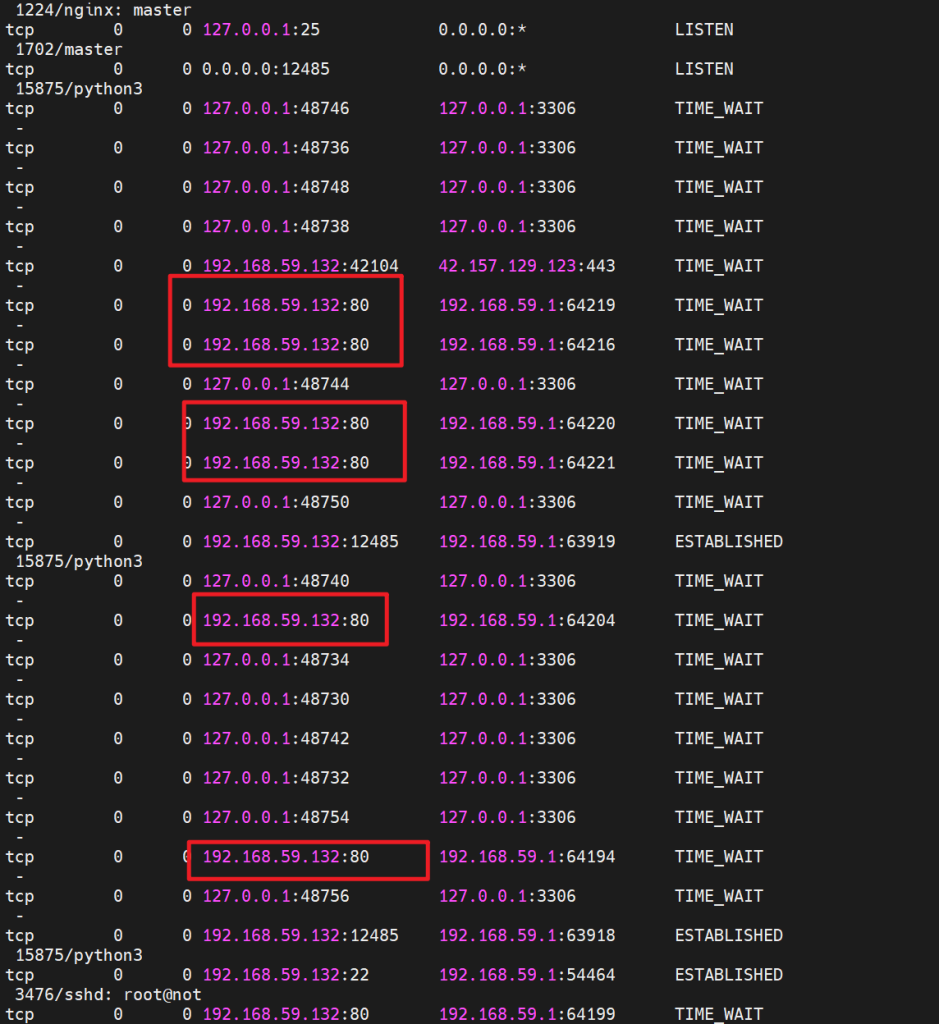Select foreign address 192.168.59.1:64219
The height and width of the screenshot is (1024, 939).
click(527, 305)
